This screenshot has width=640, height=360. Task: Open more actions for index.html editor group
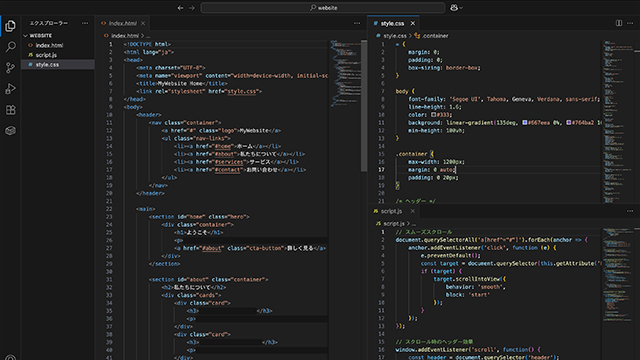point(357,23)
